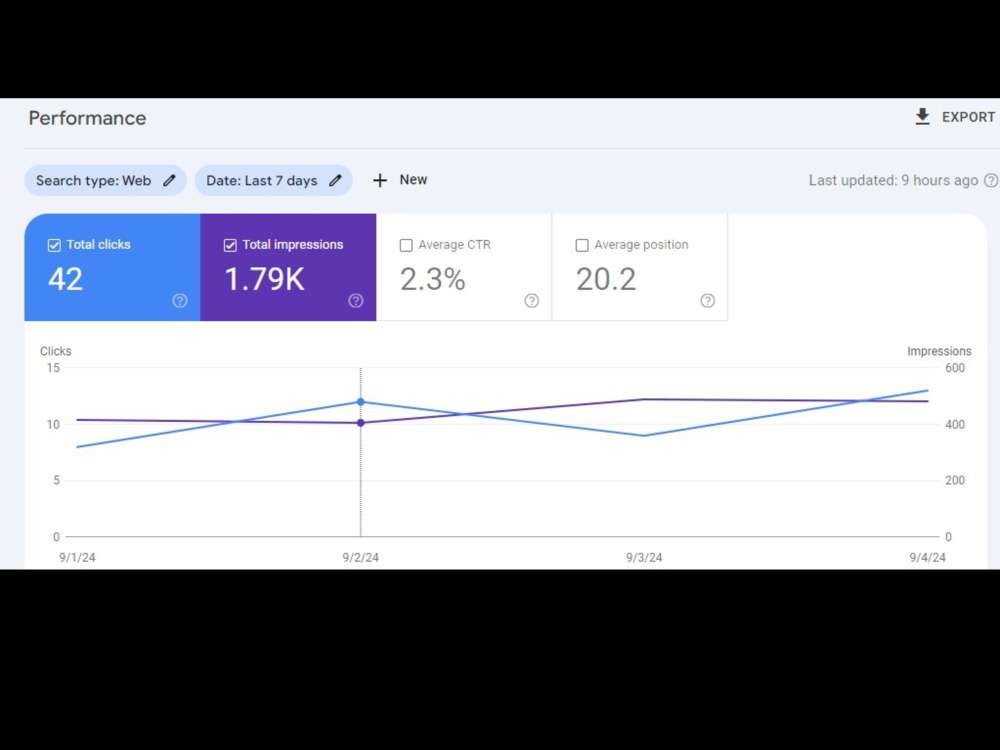The image size is (1000, 750).
Task: Open help icon on Average position card
Action: pos(708,300)
